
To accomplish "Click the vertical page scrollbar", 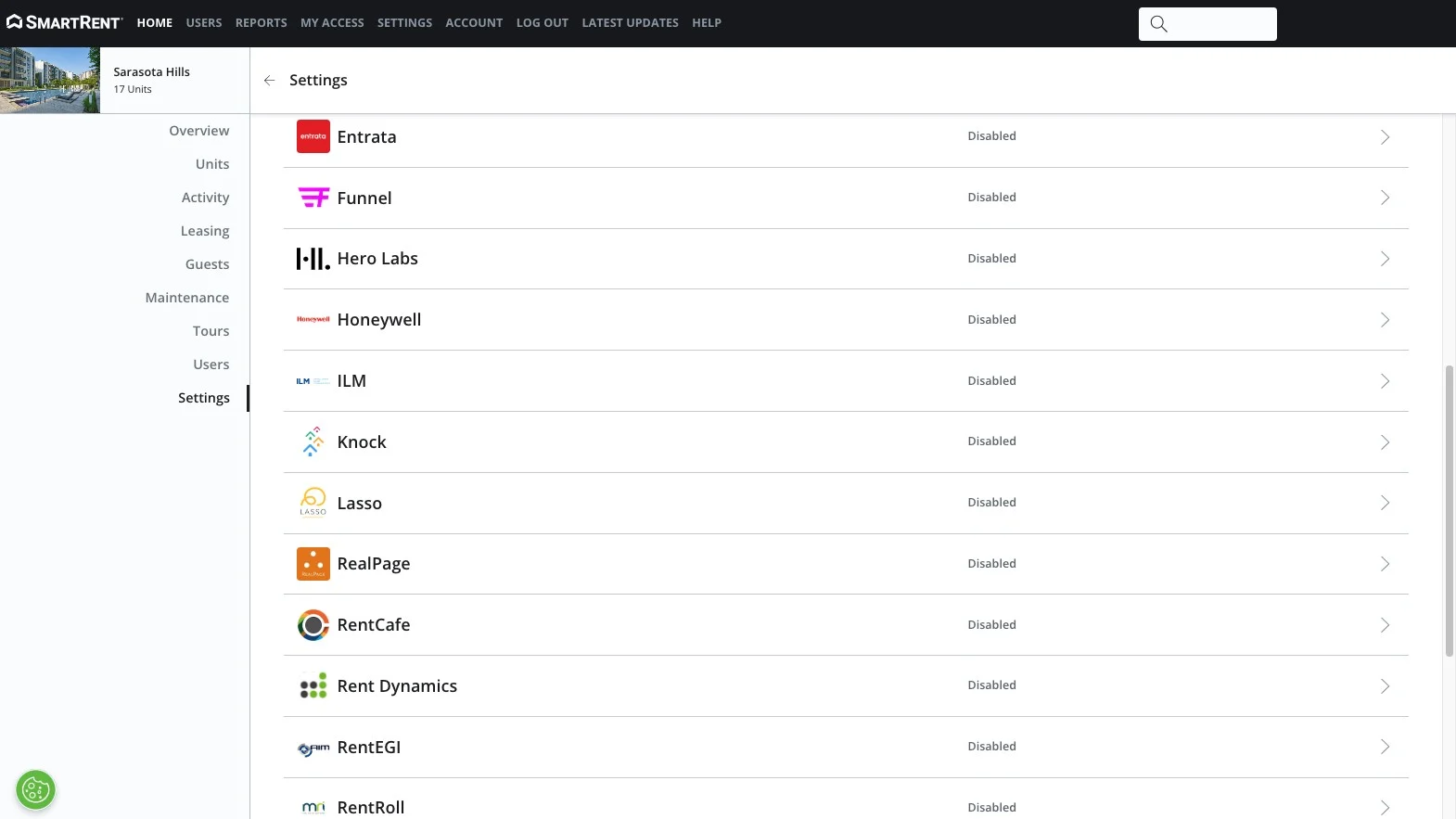I will [x=1450, y=510].
